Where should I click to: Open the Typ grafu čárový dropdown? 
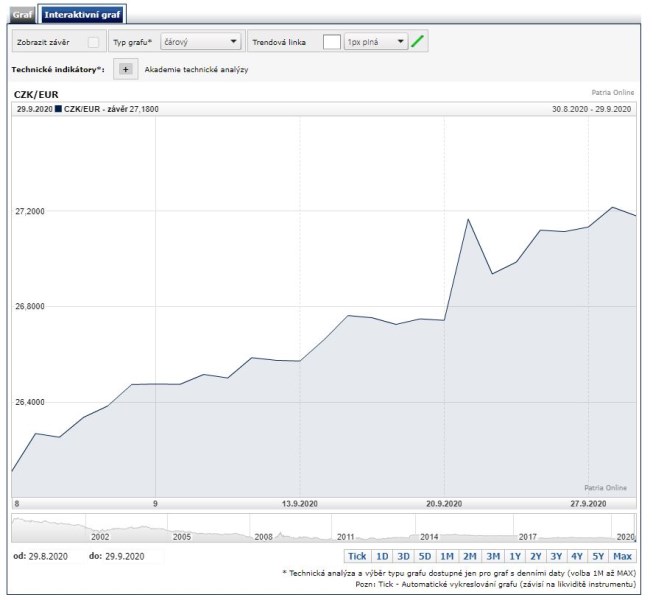(x=201, y=42)
